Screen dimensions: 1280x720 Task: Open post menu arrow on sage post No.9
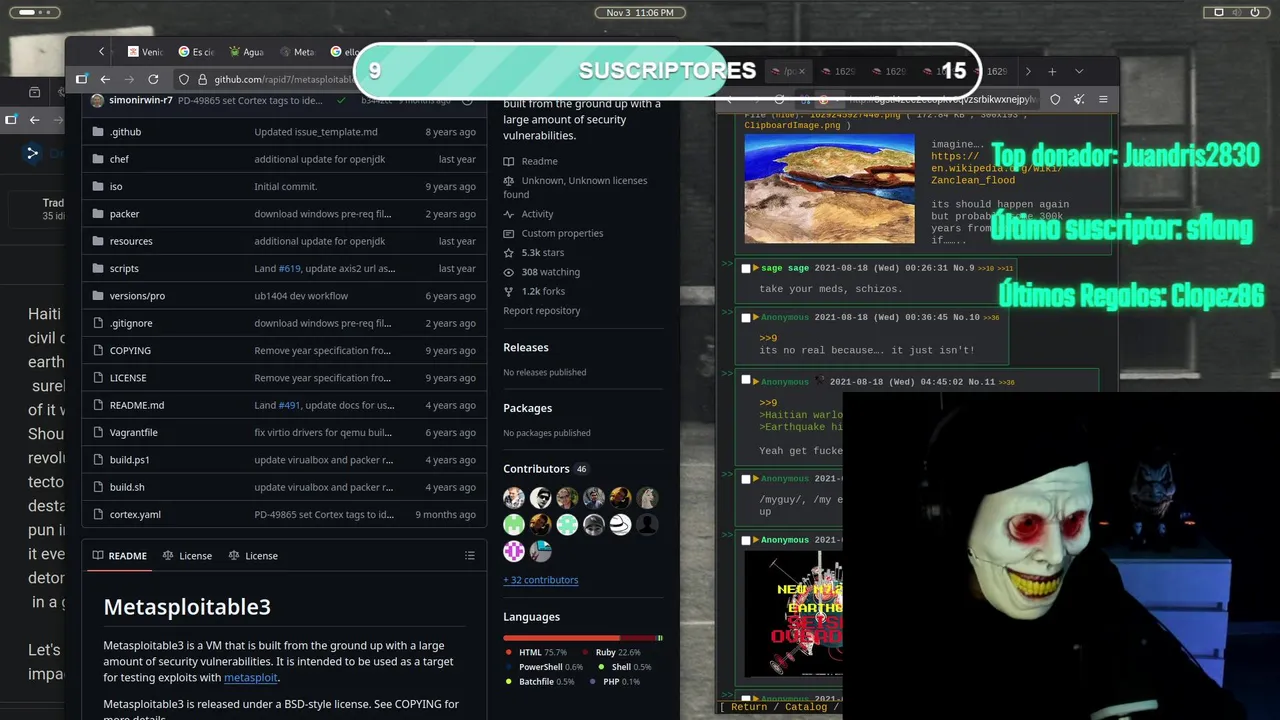[x=757, y=268]
